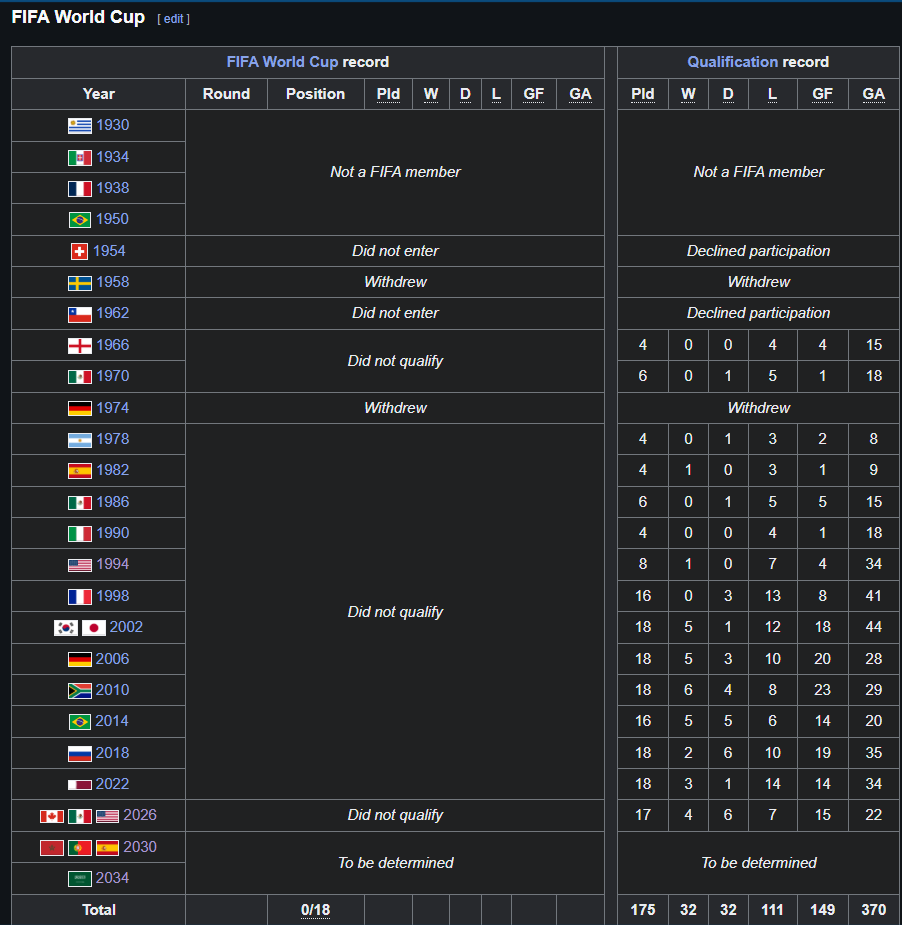Click the Germany flag beside 2006
The image size is (902, 925).
[x=80, y=660]
